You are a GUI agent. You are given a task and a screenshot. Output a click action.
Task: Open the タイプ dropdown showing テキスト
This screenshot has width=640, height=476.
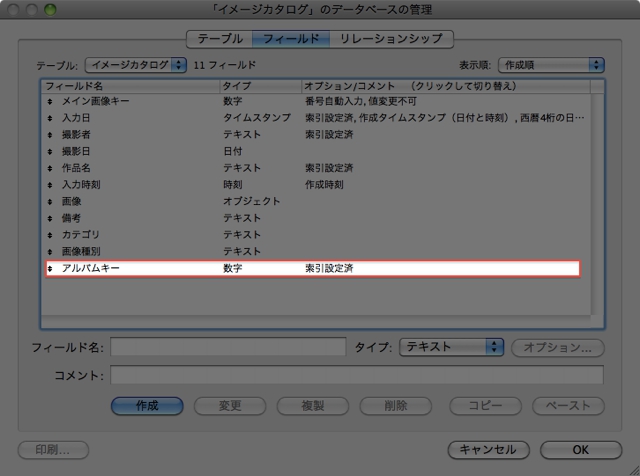[451, 347]
